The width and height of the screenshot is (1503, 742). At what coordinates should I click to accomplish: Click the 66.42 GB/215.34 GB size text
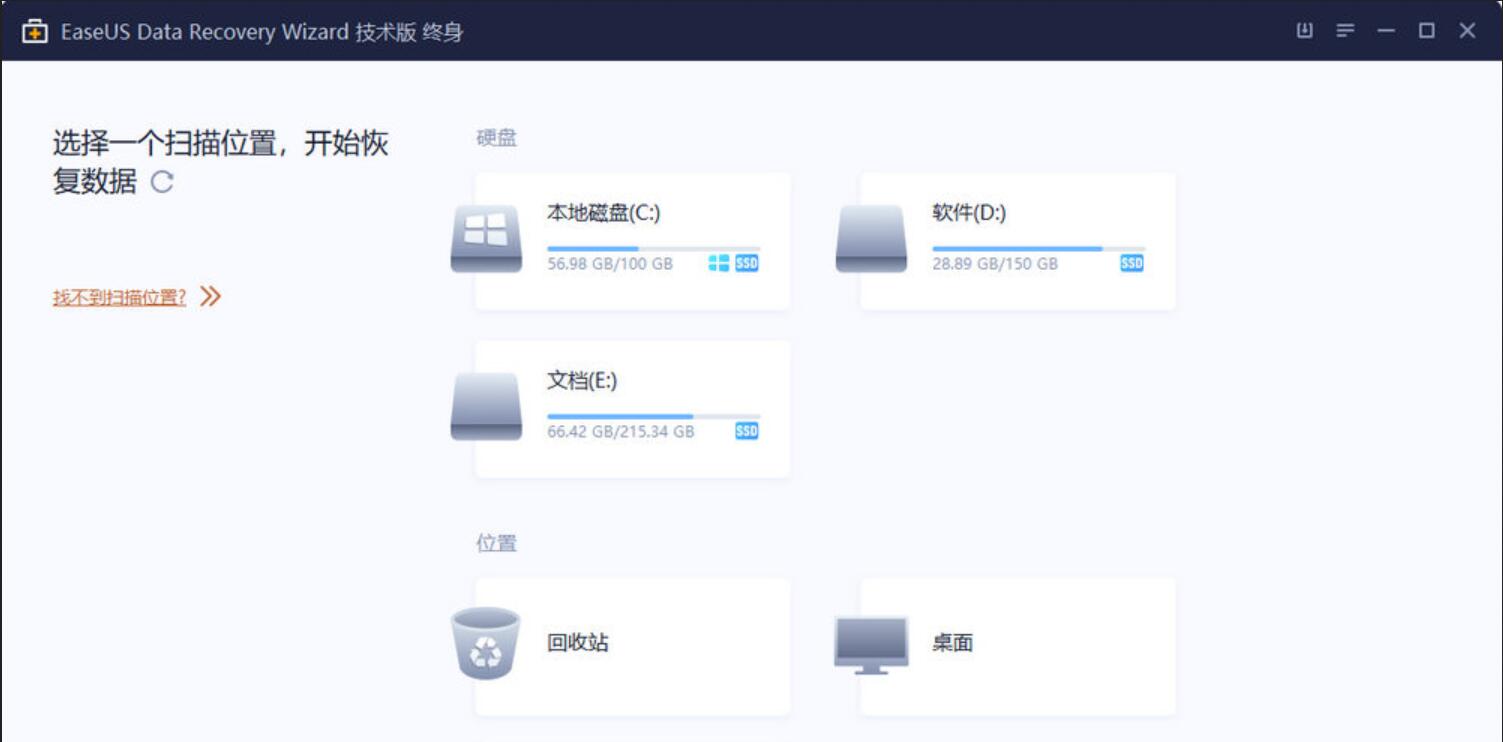pos(620,432)
